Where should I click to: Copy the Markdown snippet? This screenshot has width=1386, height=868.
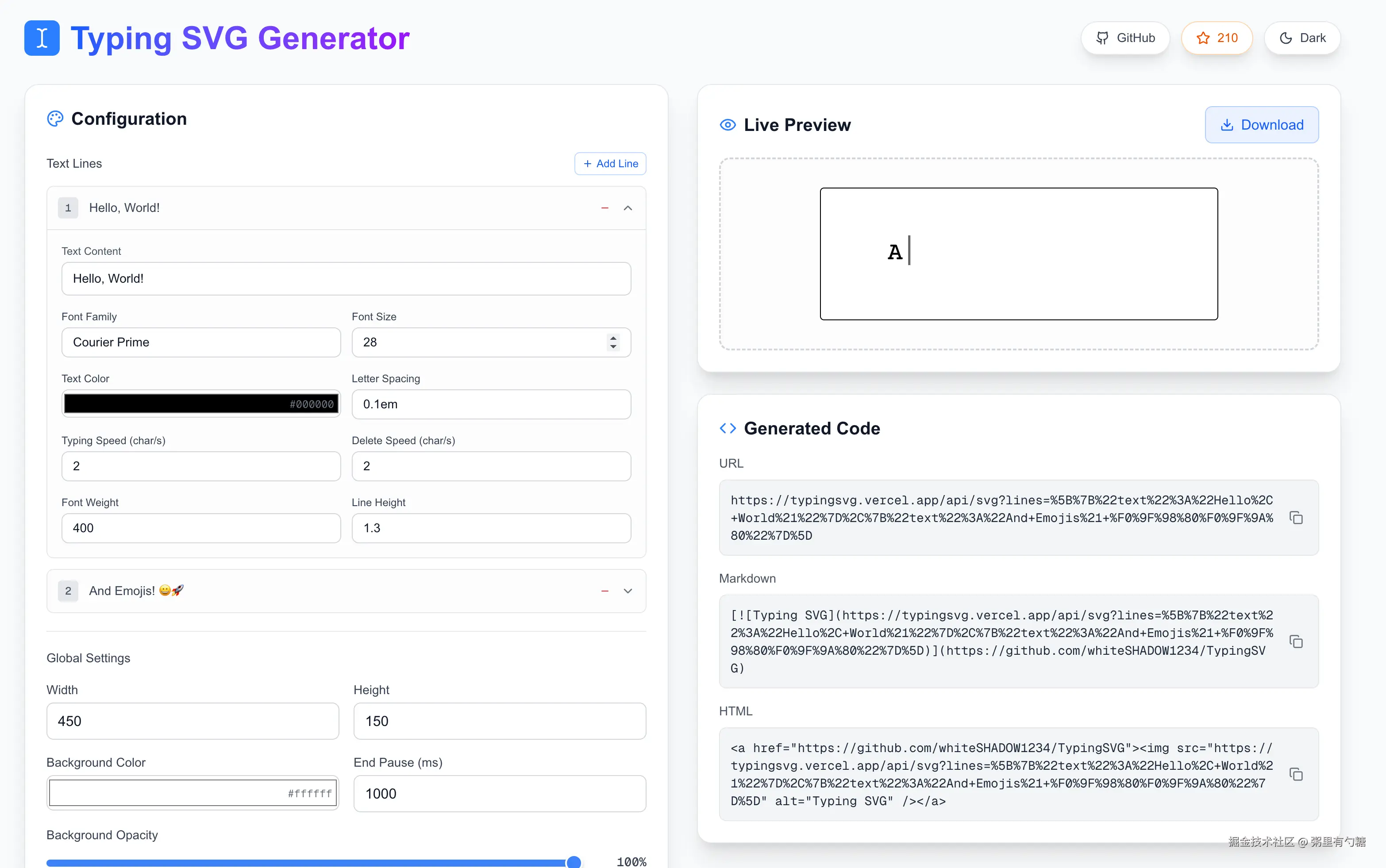click(1296, 641)
